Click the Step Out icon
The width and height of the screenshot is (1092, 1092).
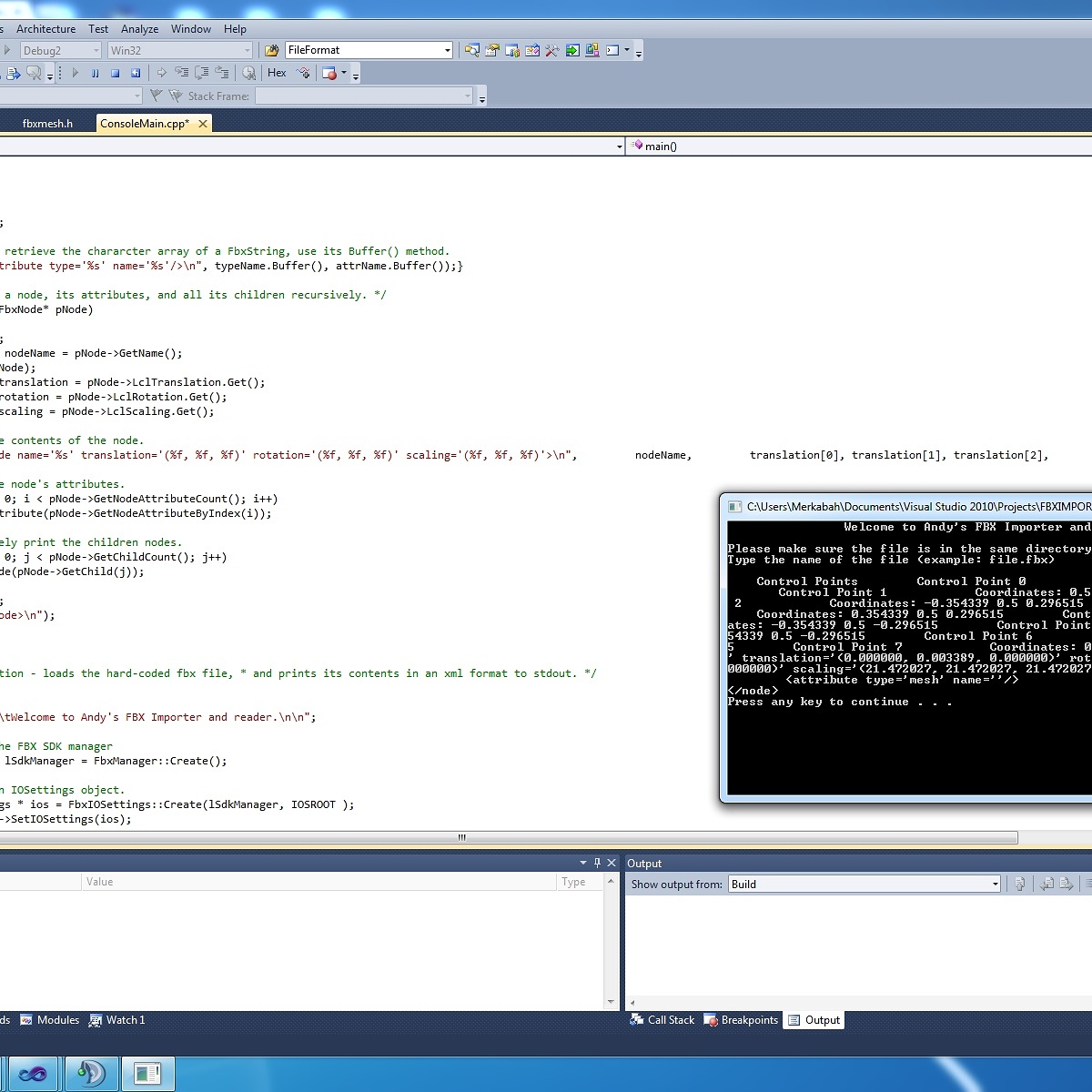point(222,73)
